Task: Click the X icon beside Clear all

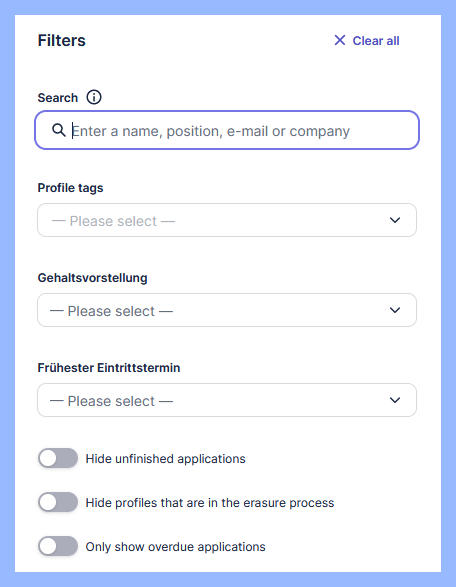Action: 340,40
